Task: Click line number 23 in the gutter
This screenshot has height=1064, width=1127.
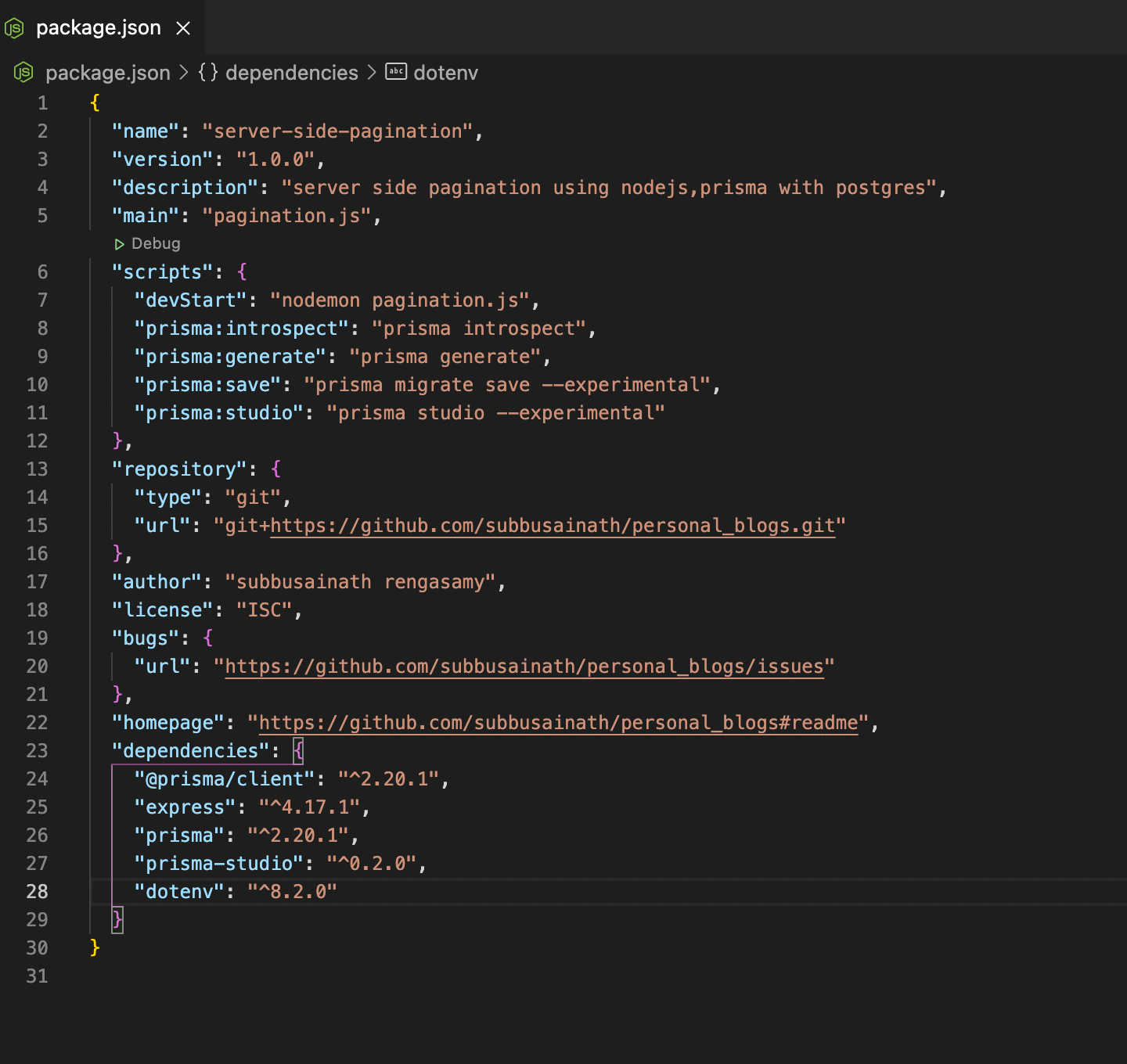Action: (37, 750)
